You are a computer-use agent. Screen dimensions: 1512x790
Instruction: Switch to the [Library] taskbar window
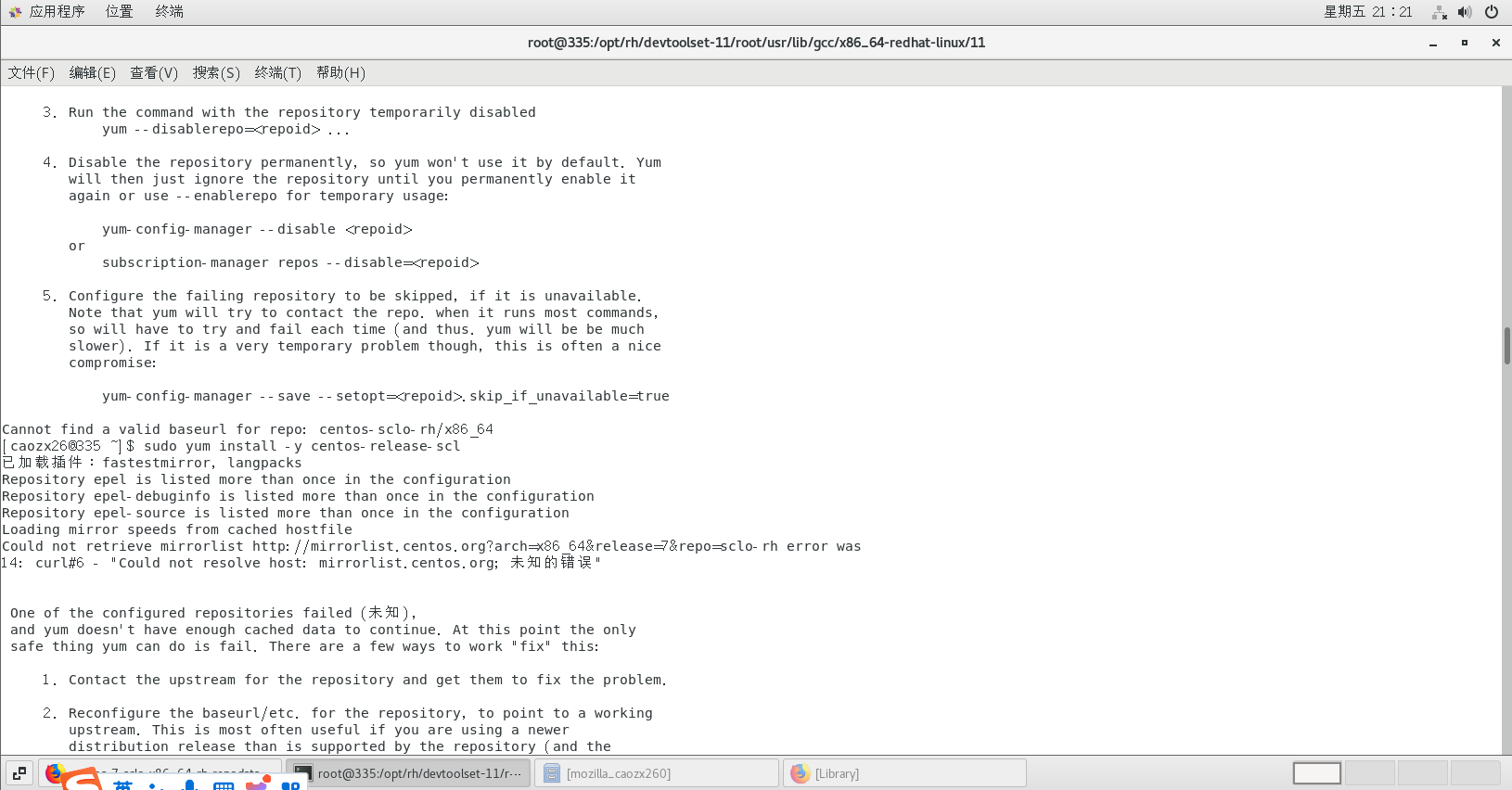coord(905,772)
